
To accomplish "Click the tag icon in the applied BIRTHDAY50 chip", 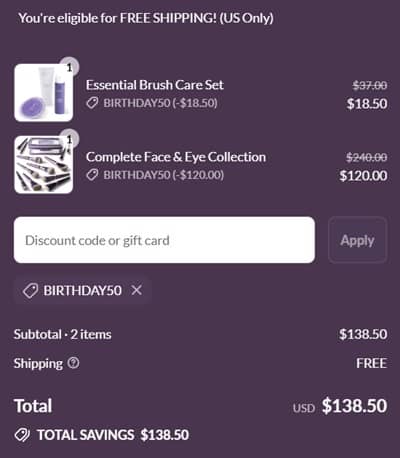I will tap(30, 291).
